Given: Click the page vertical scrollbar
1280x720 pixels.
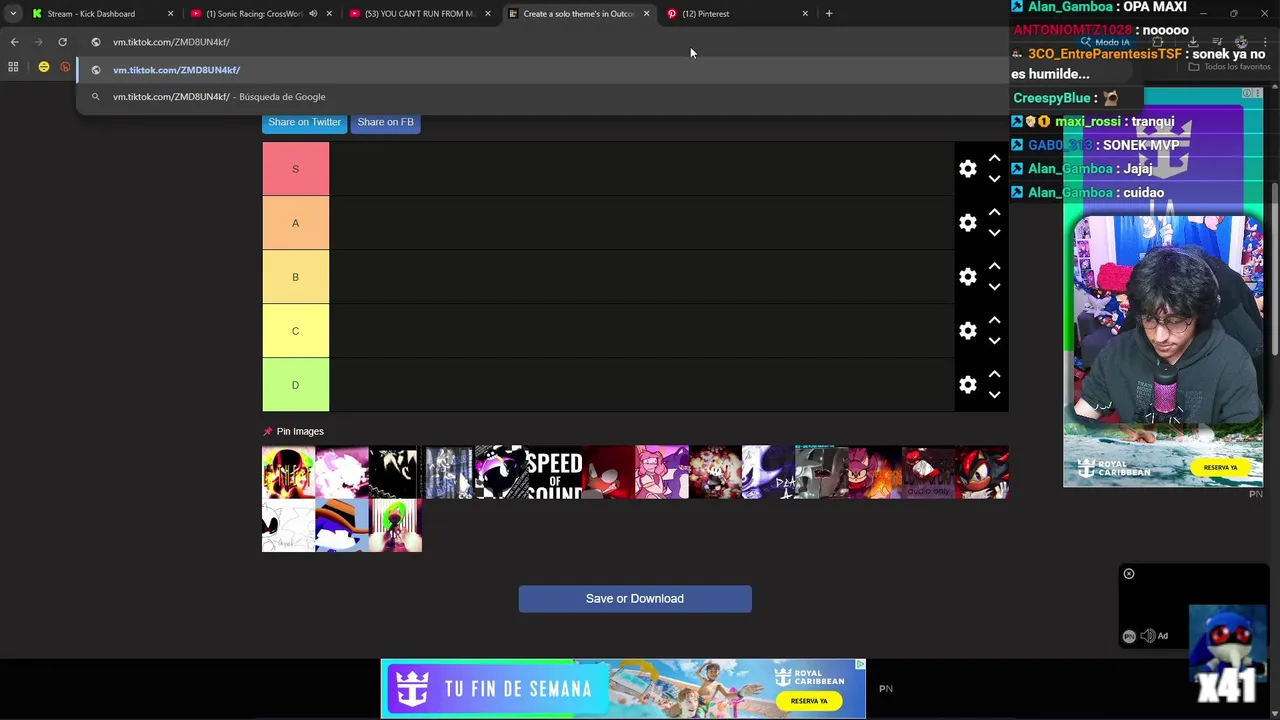Looking at the screenshot, I should [x=1274, y=270].
